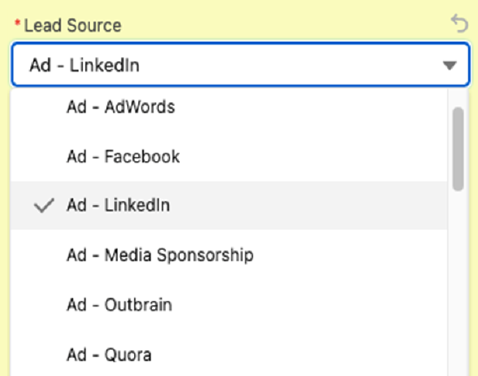The image size is (478, 376).
Task: Click the Lead Source combo box field
Action: click(x=240, y=64)
